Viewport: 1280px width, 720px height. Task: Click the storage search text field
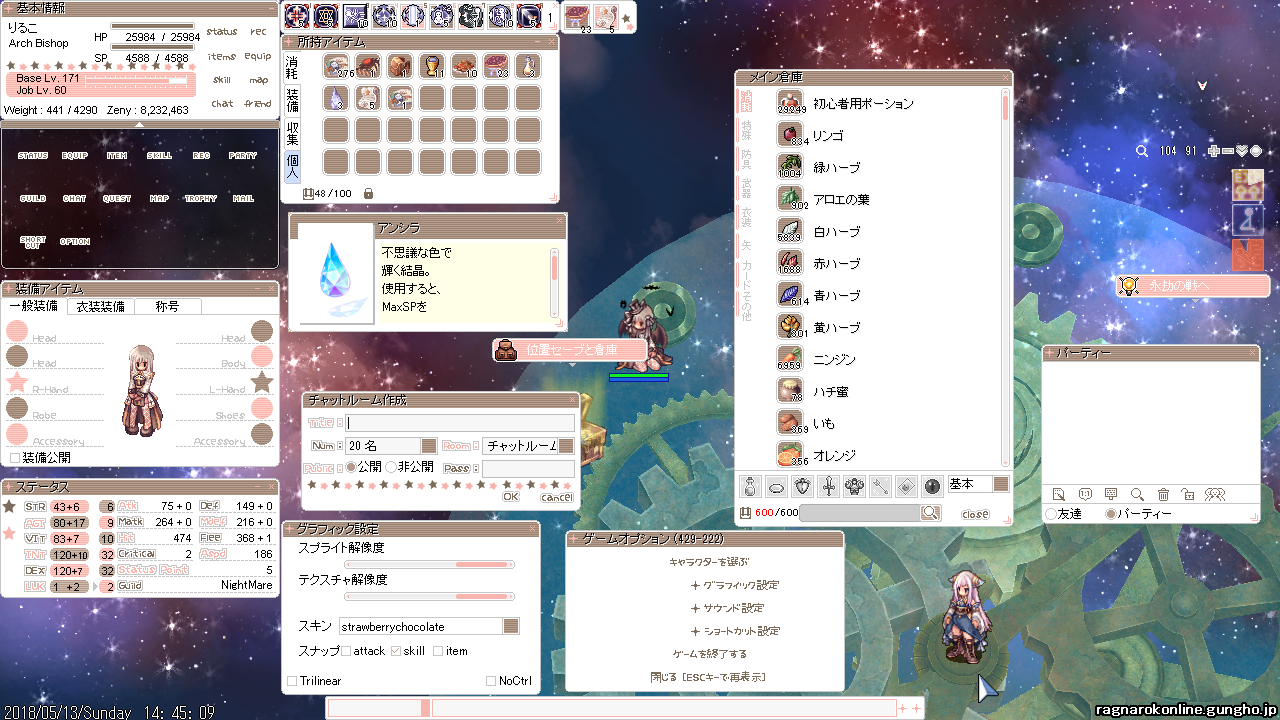pyautogui.click(x=859, y=513)
